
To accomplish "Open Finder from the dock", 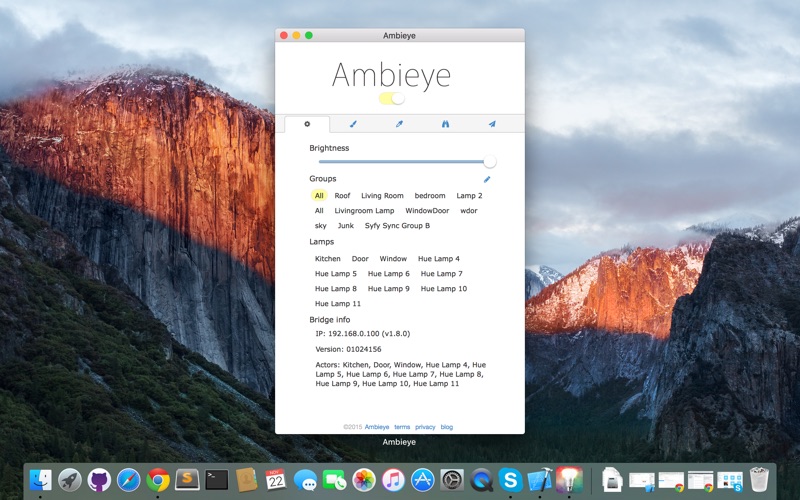I will coord(40,480).
